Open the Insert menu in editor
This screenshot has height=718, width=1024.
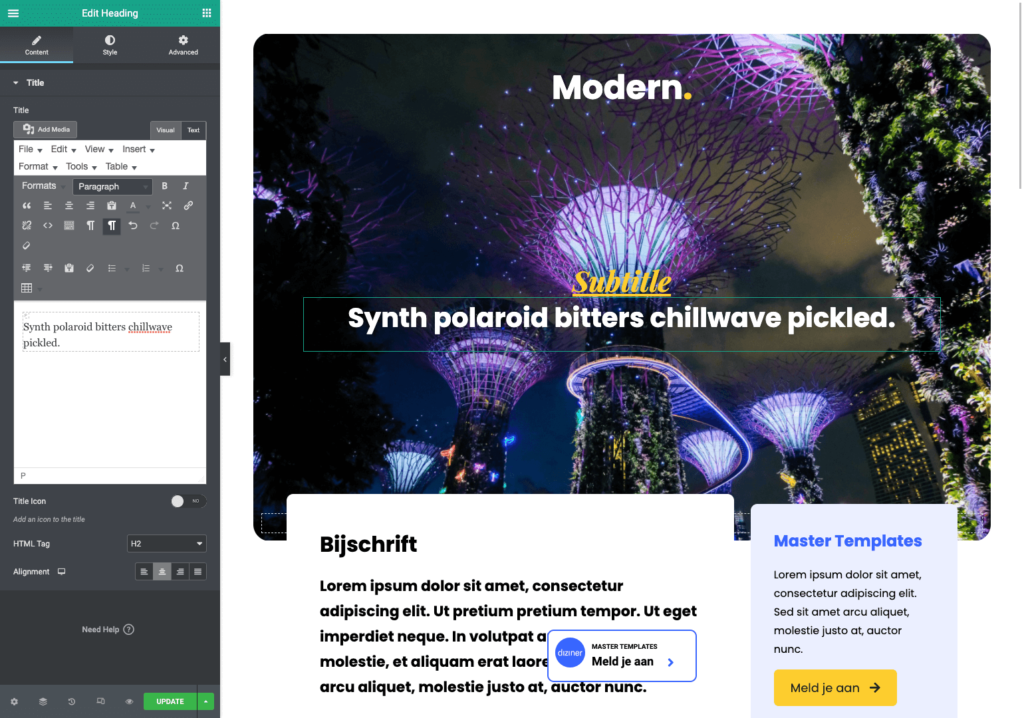tap(137, 149)
